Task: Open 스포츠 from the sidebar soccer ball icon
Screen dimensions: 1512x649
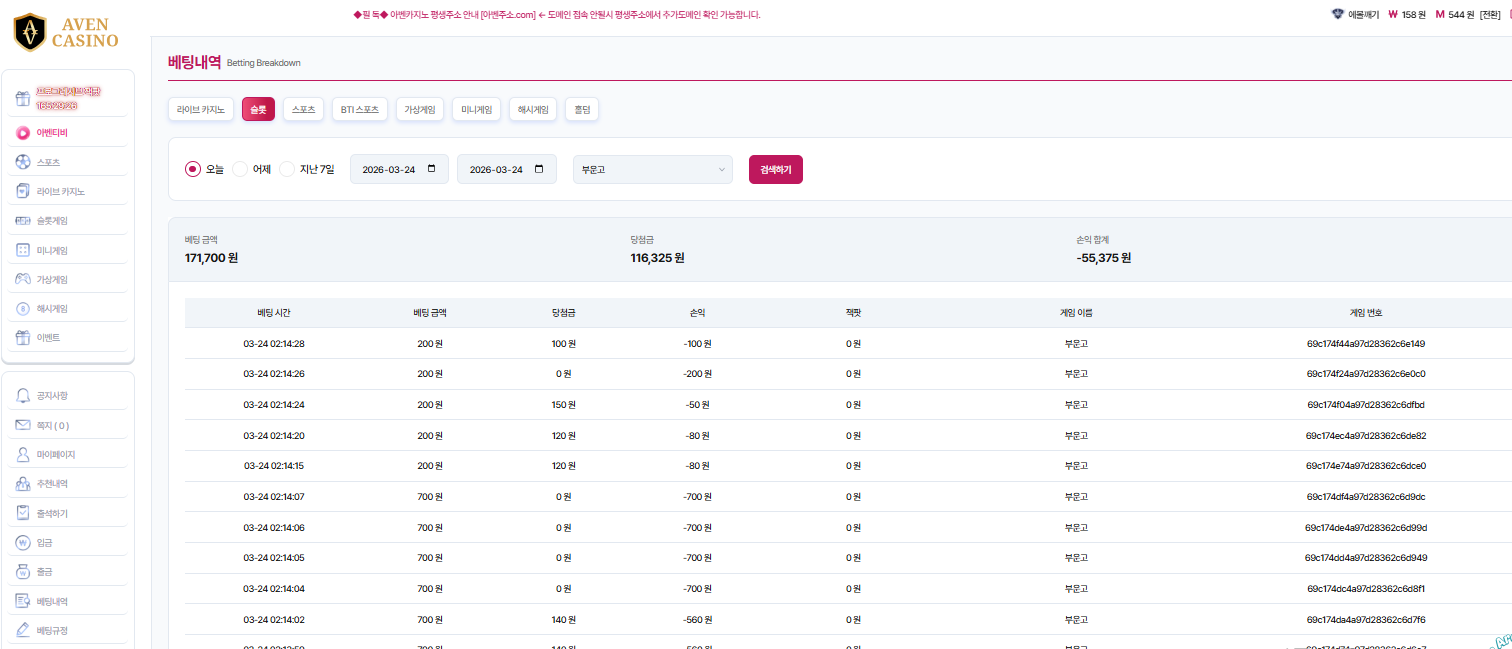Action: pos(23,162)
